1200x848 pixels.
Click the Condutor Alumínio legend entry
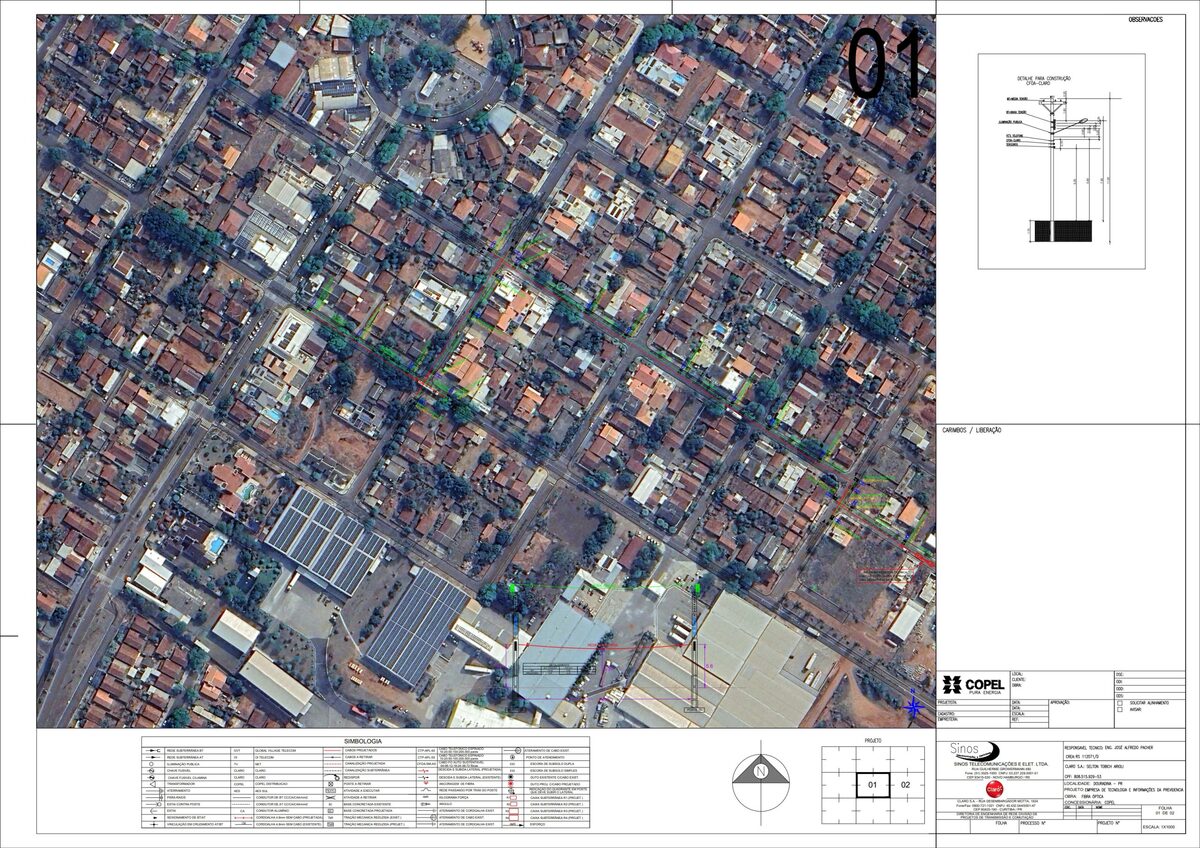point(271,811)
